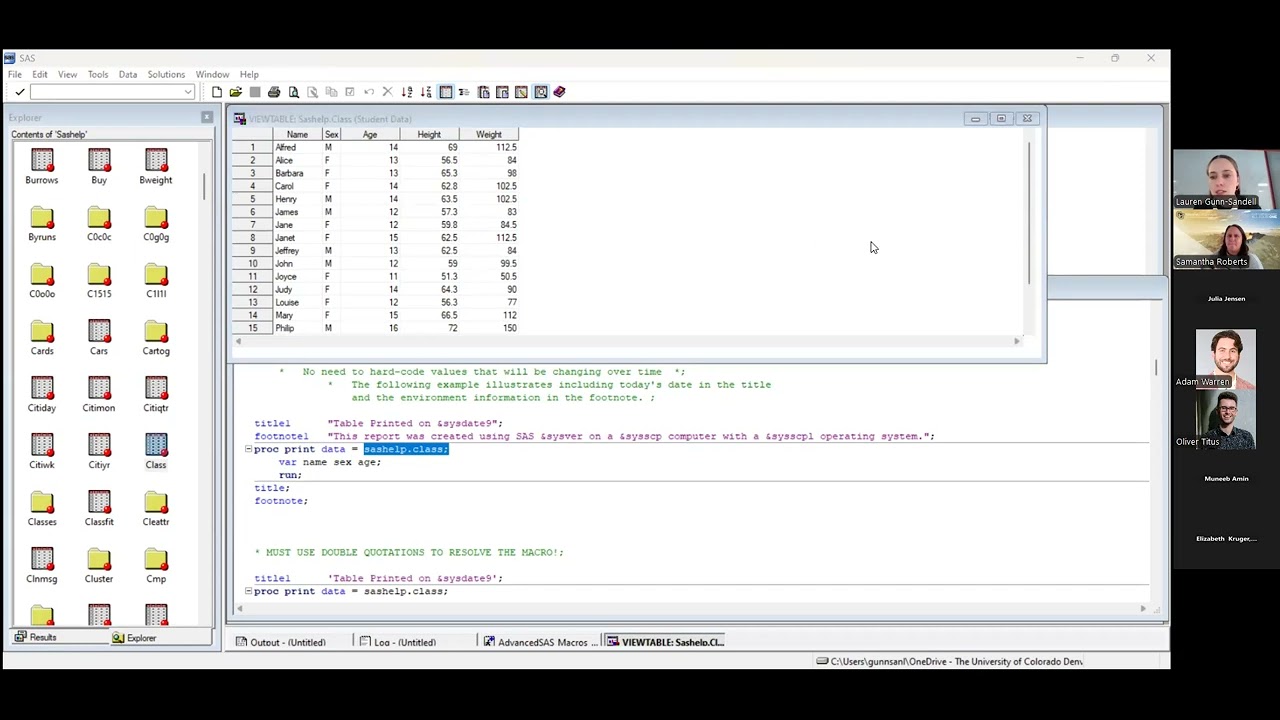Open the command box dropdown arrow
The image size is (1280, 720).
(x=187, y=92)
